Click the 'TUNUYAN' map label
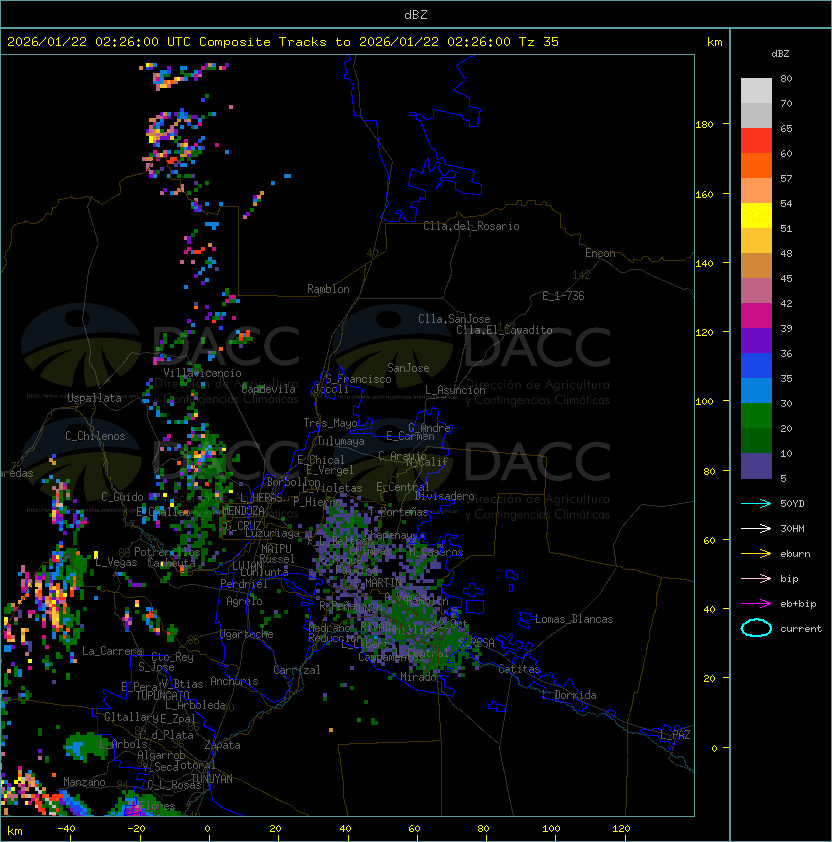Image resolution: width=832 pixels, height=842 pixels. point(212,779)
